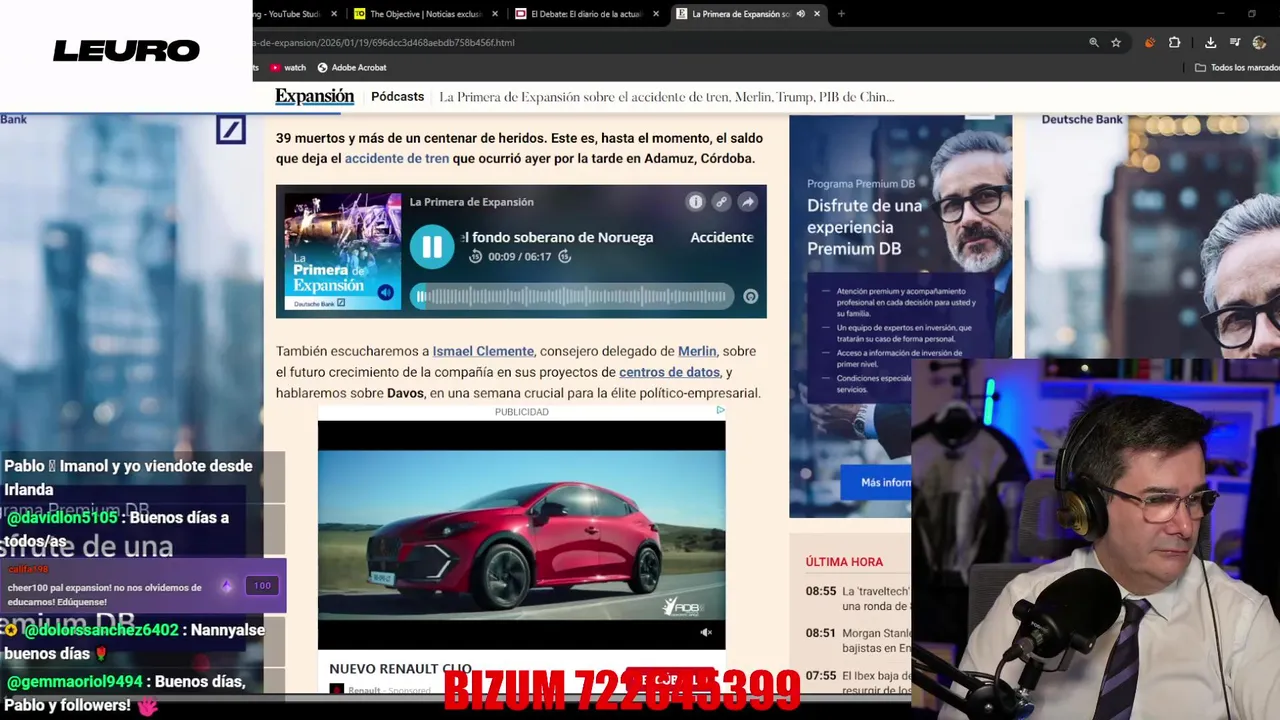This screenshot has height=720, width=1280.
Task: Pause the La Primera de Expansión podcast
Action: tap(432, 247)
